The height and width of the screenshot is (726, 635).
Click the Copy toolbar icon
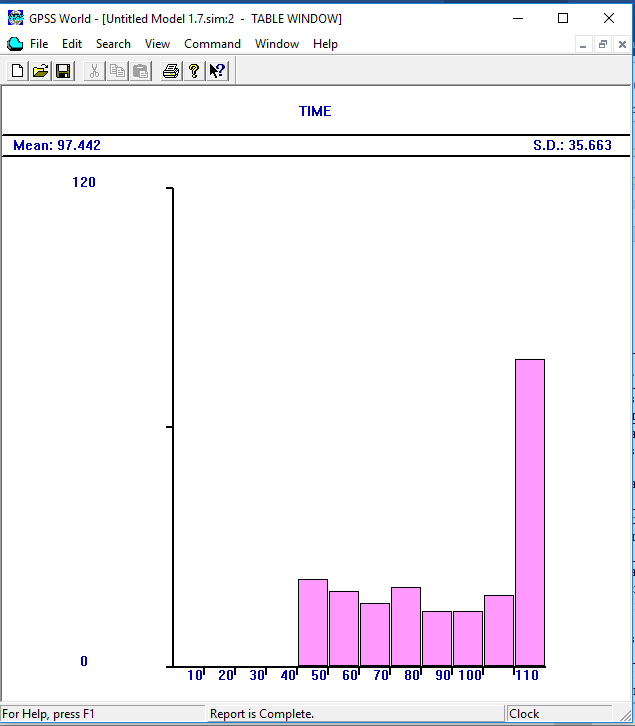click(117, 71)
